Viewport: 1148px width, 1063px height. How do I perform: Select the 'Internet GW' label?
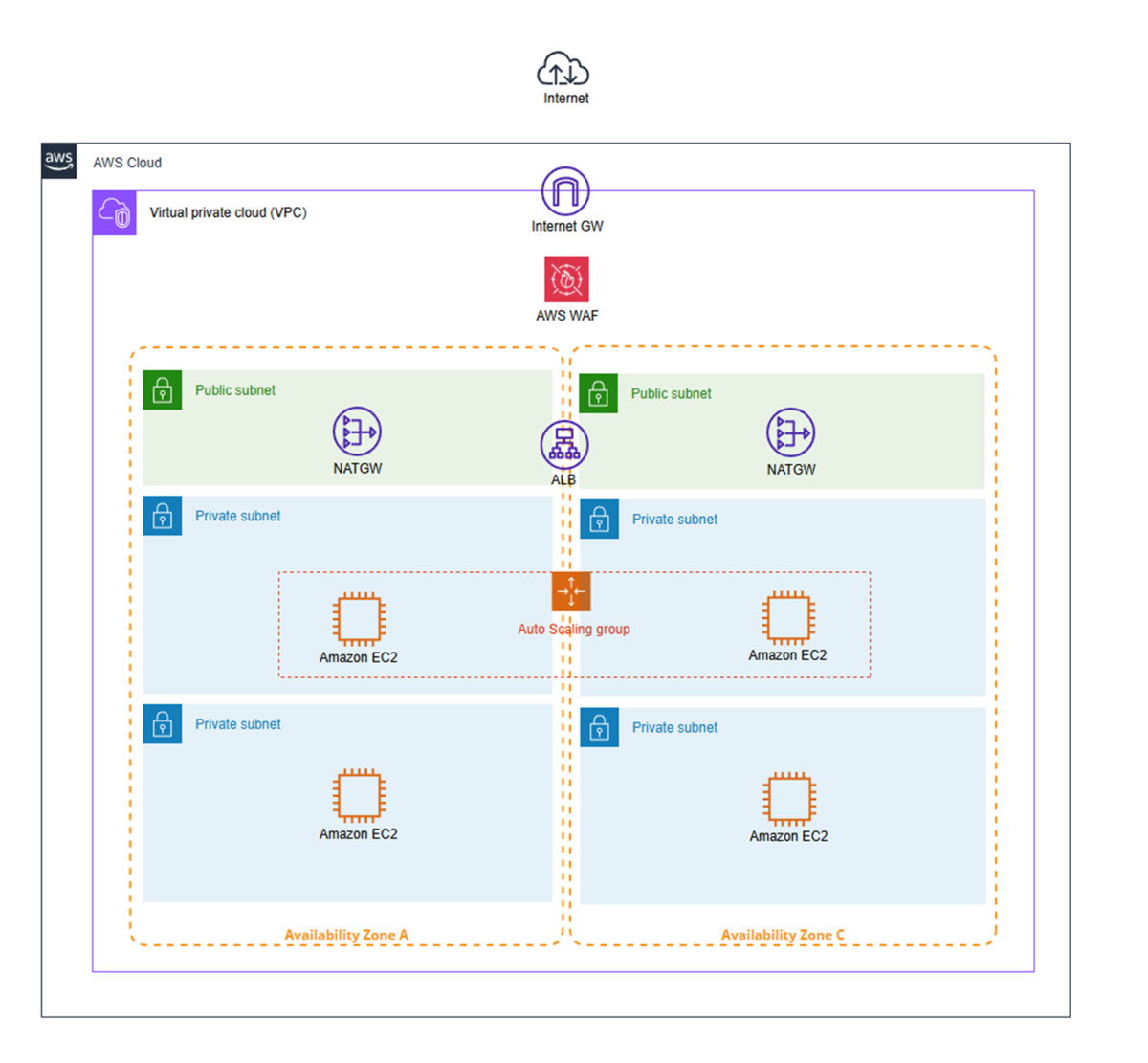tap(567, 227)
